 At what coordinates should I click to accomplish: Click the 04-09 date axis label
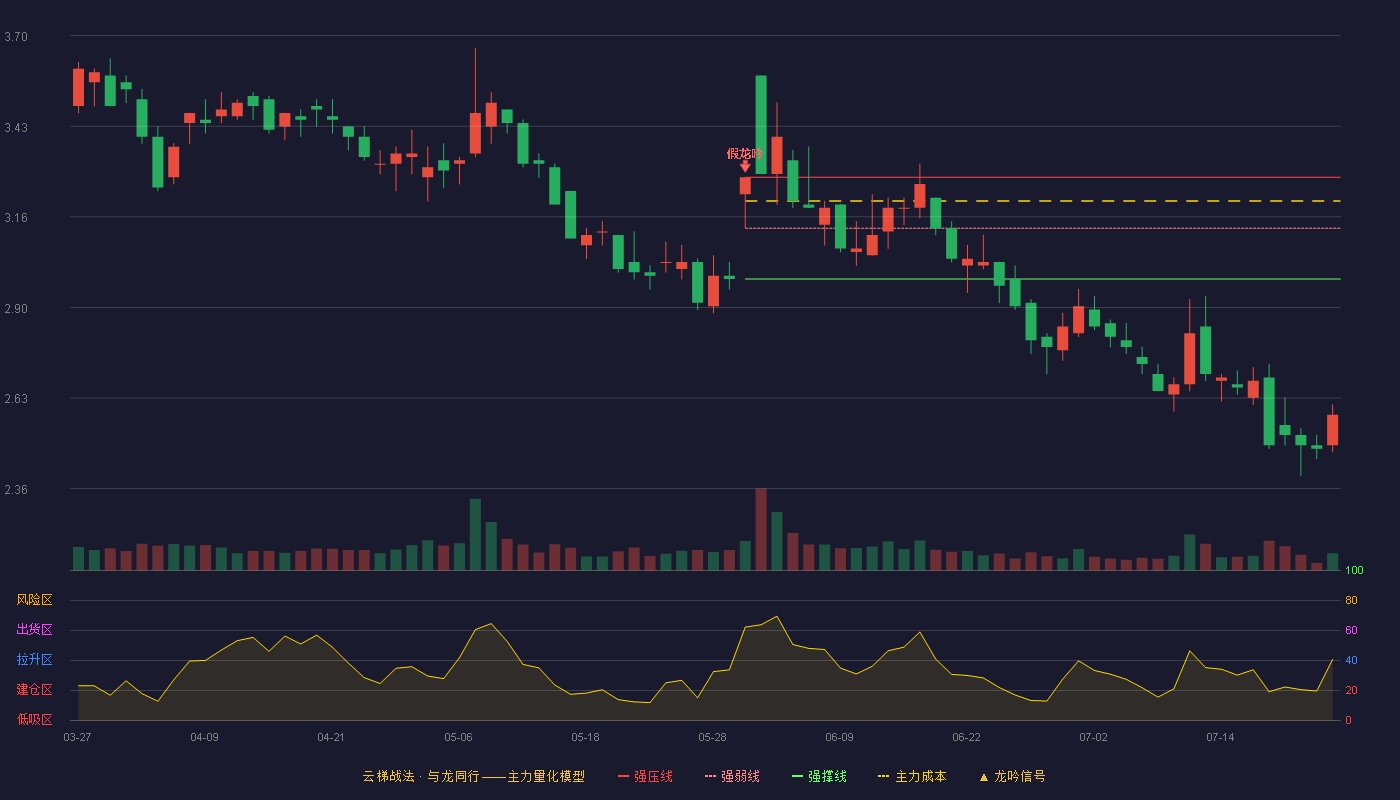point(204,737)
